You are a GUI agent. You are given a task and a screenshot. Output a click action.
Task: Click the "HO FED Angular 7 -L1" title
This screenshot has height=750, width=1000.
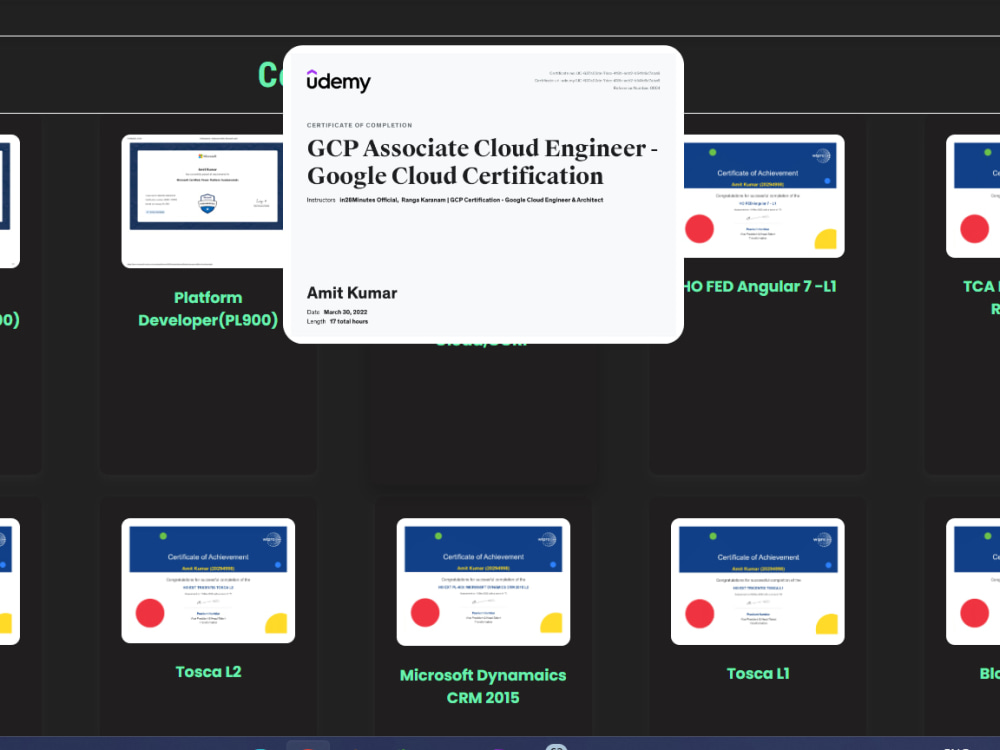click(760, 286)
